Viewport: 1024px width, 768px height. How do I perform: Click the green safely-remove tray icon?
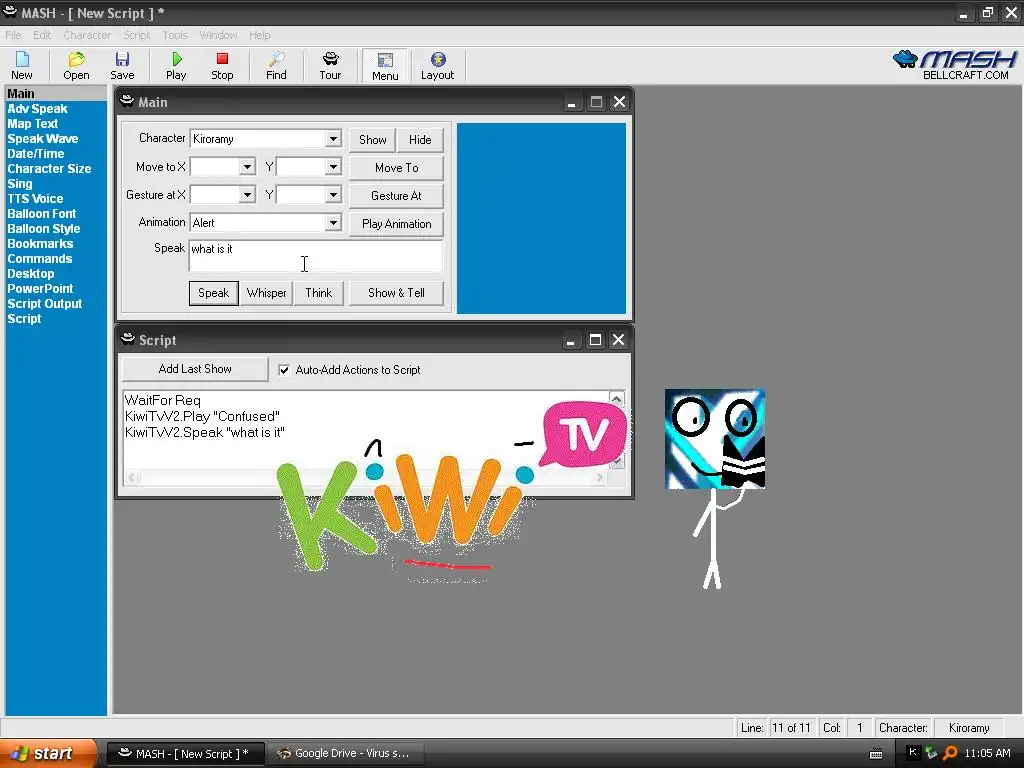click(931, 753)
